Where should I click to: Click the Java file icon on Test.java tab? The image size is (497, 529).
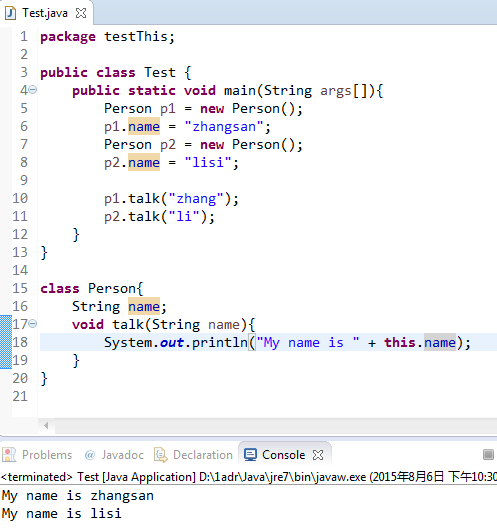(x=10, y=13)
